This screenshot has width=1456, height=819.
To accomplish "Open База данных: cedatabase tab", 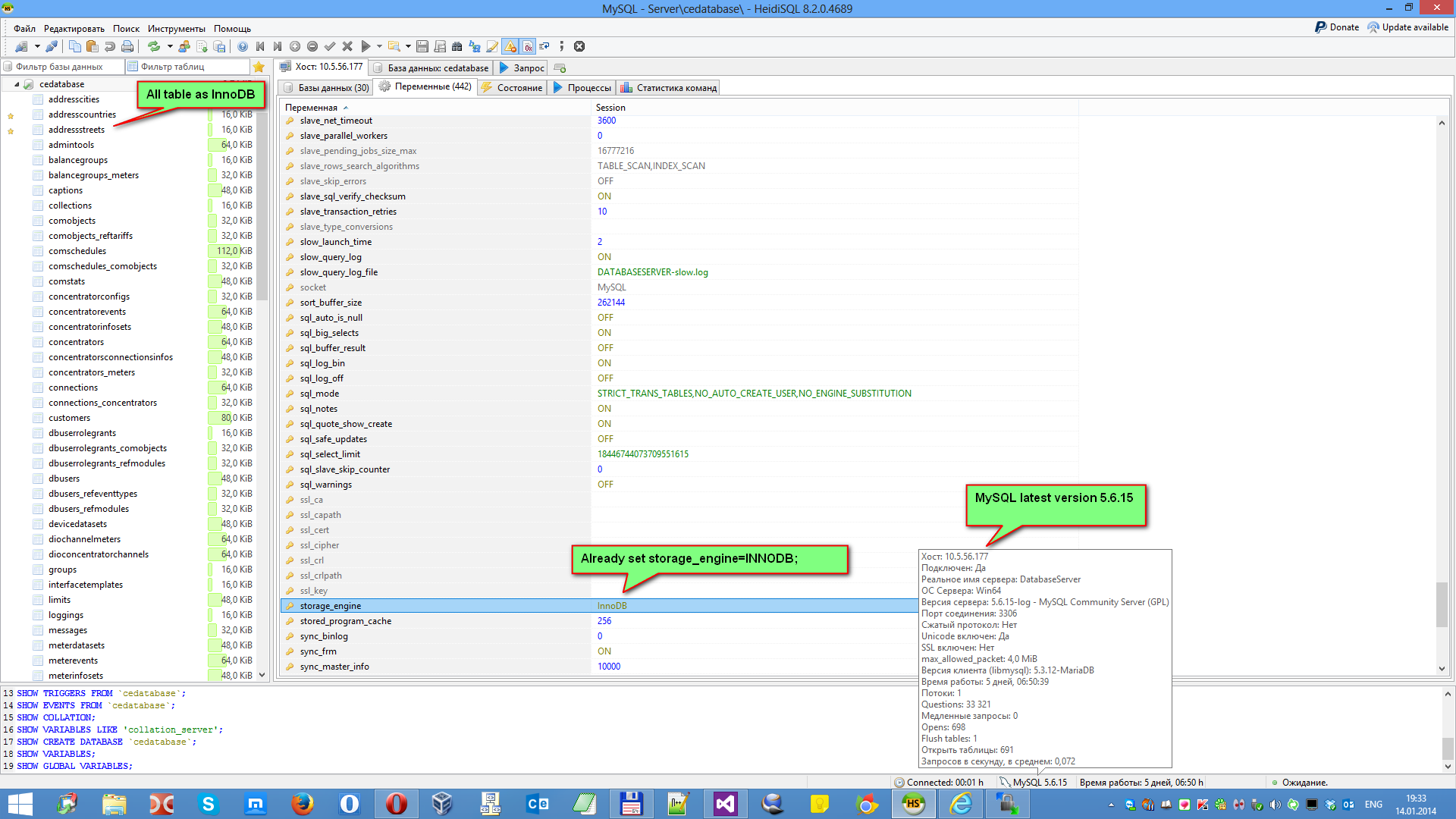I will (431, 67).
